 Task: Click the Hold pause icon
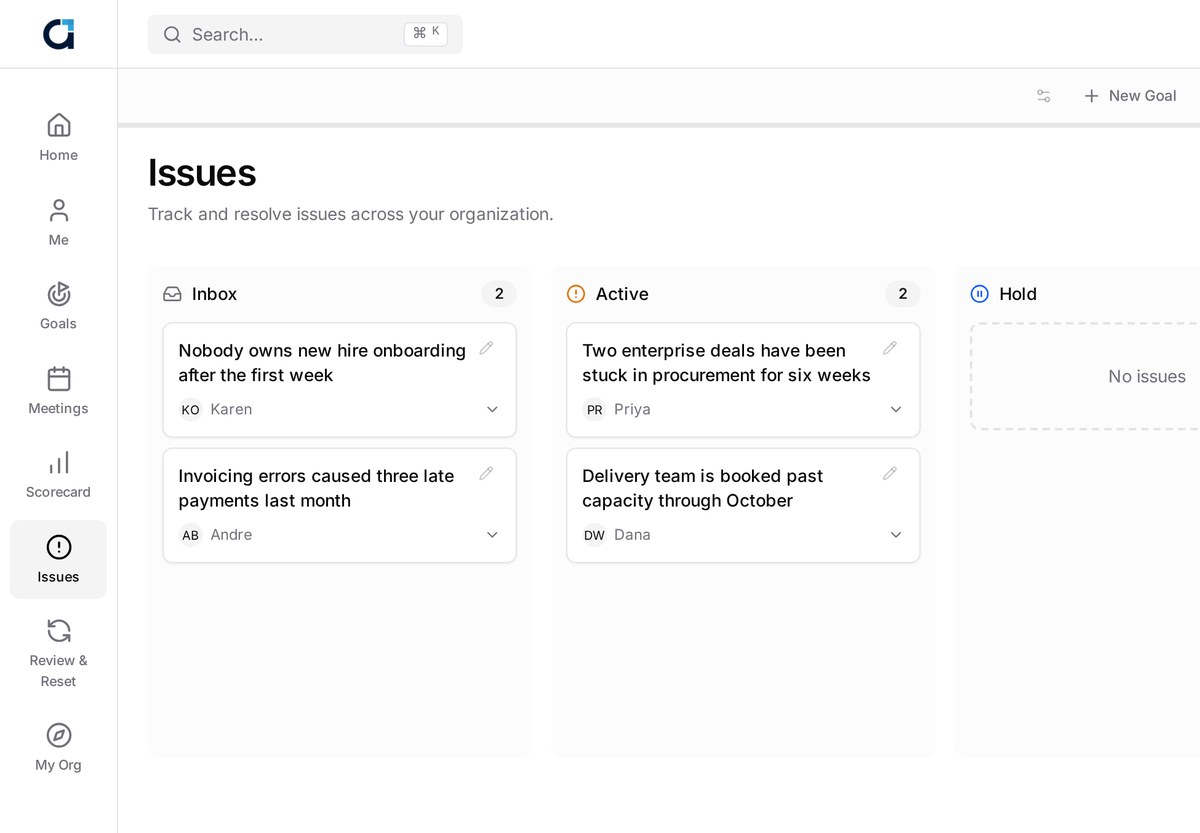point(980,294)
